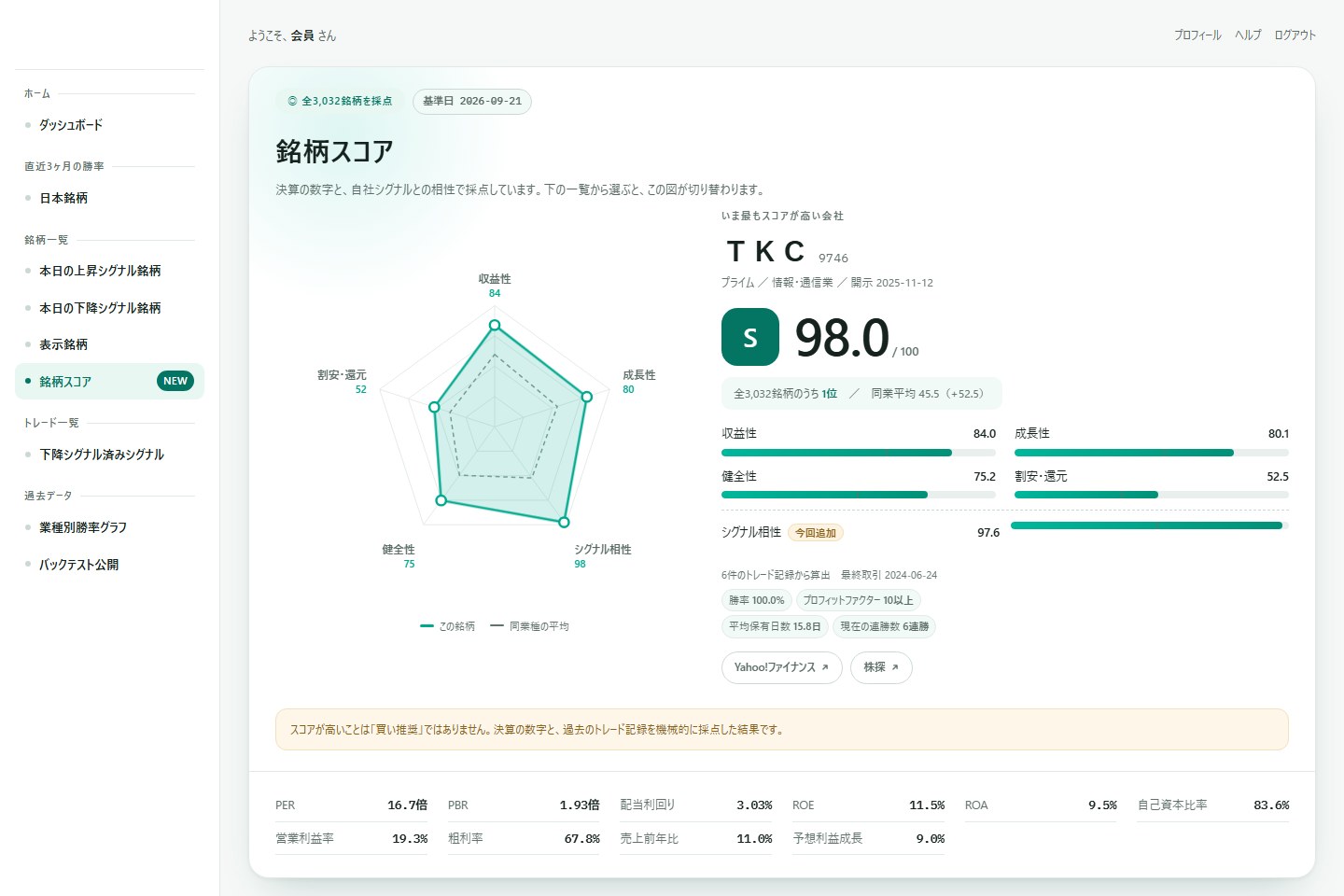Viewport: 1344px width, 896px height.
Task: Click the 配当利回り value 3.03%
Action: (x=754, y=805)
